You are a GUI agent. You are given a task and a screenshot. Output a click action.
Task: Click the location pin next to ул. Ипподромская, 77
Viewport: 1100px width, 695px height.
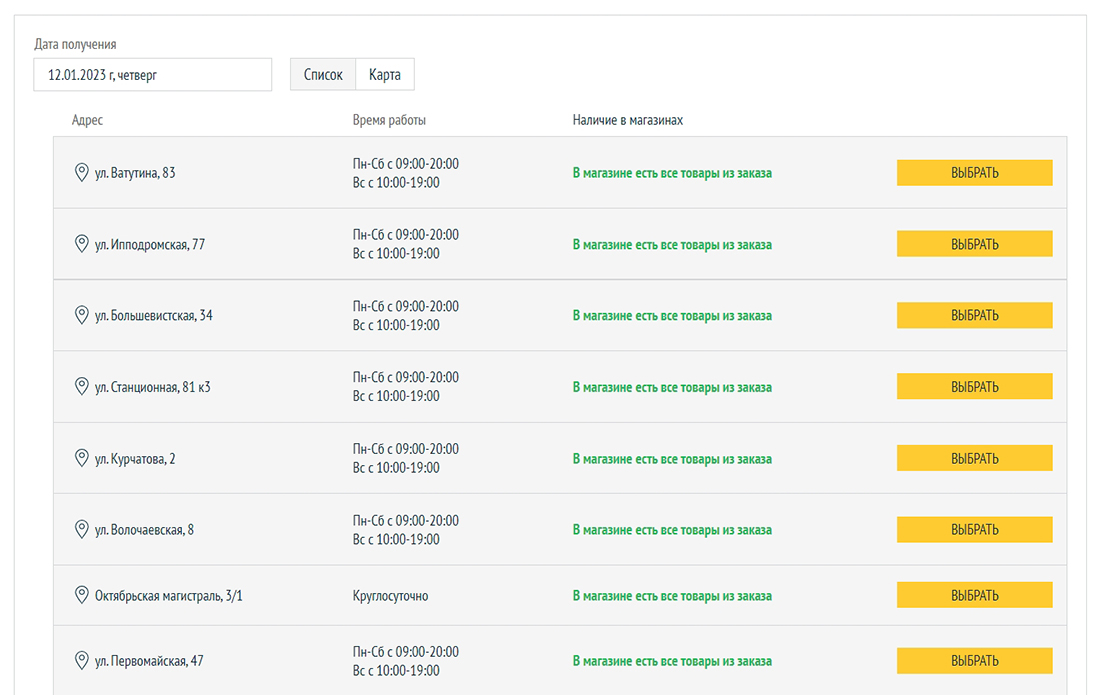pyautogui.click(x=82, y=244)
